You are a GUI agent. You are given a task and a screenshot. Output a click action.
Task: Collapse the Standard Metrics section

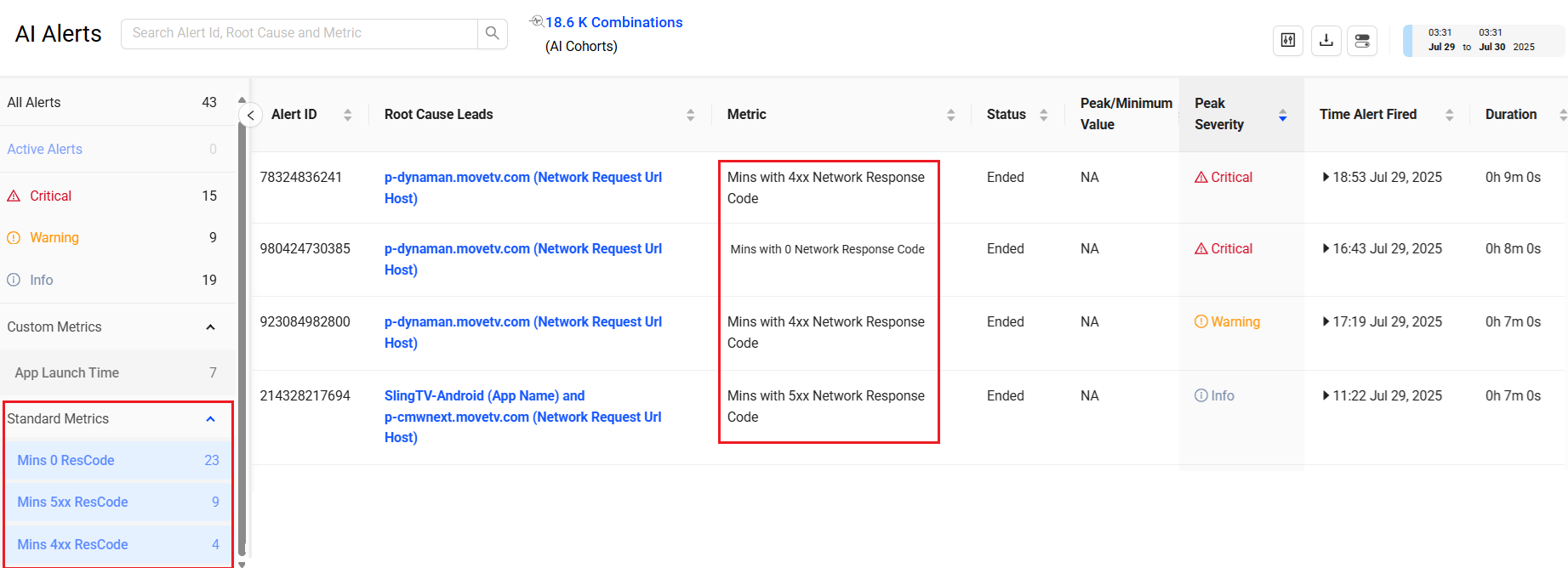(210, 419)
